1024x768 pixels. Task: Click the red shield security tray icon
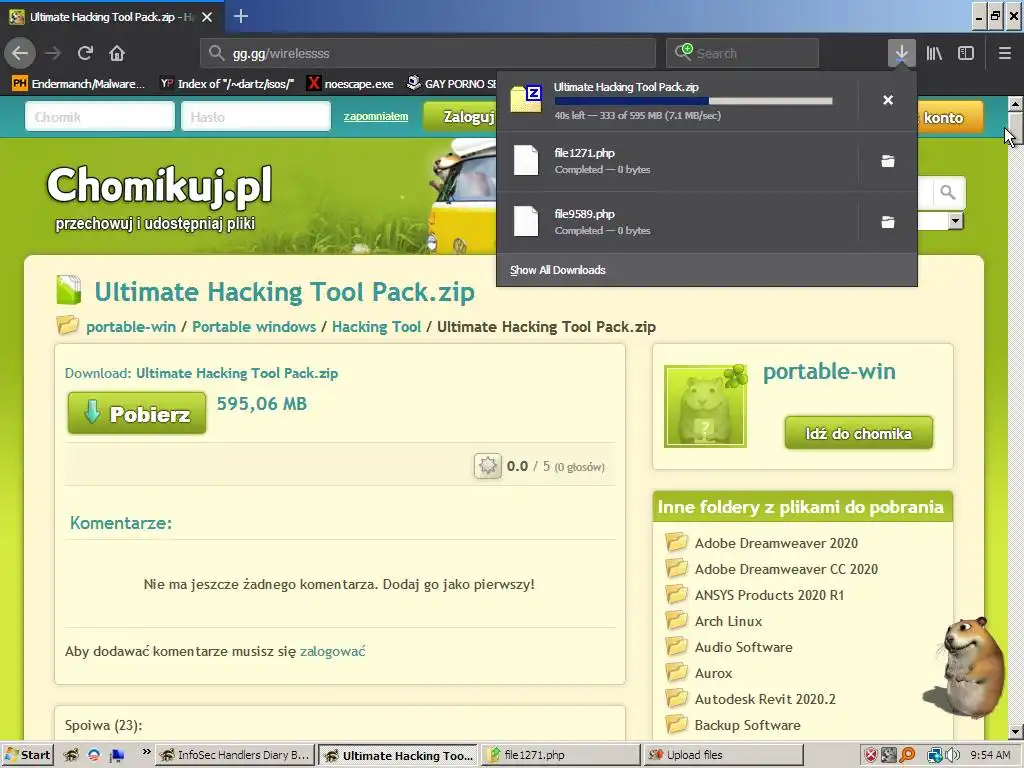tap(871, 755)
